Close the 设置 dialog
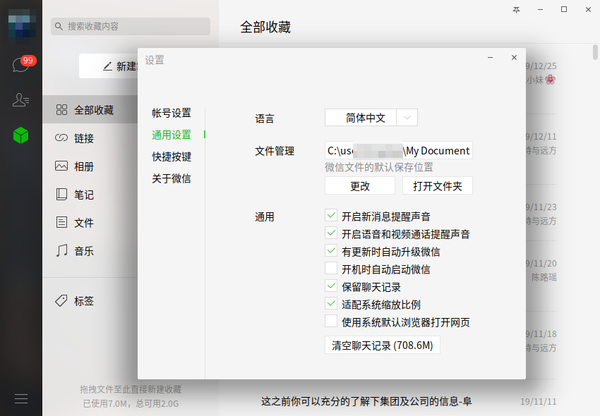Screen dimensions: 600x416 514,57
